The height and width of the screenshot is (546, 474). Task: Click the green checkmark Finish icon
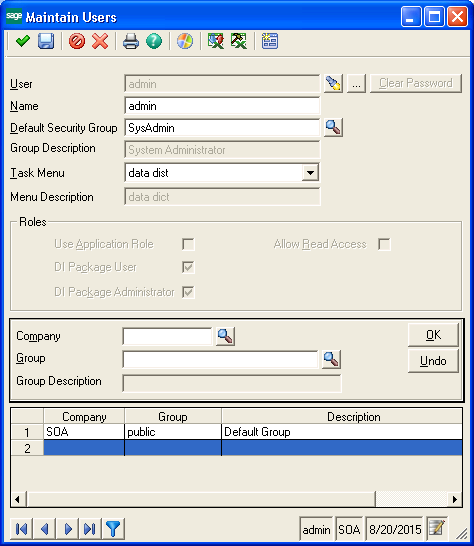click(23, 41)
